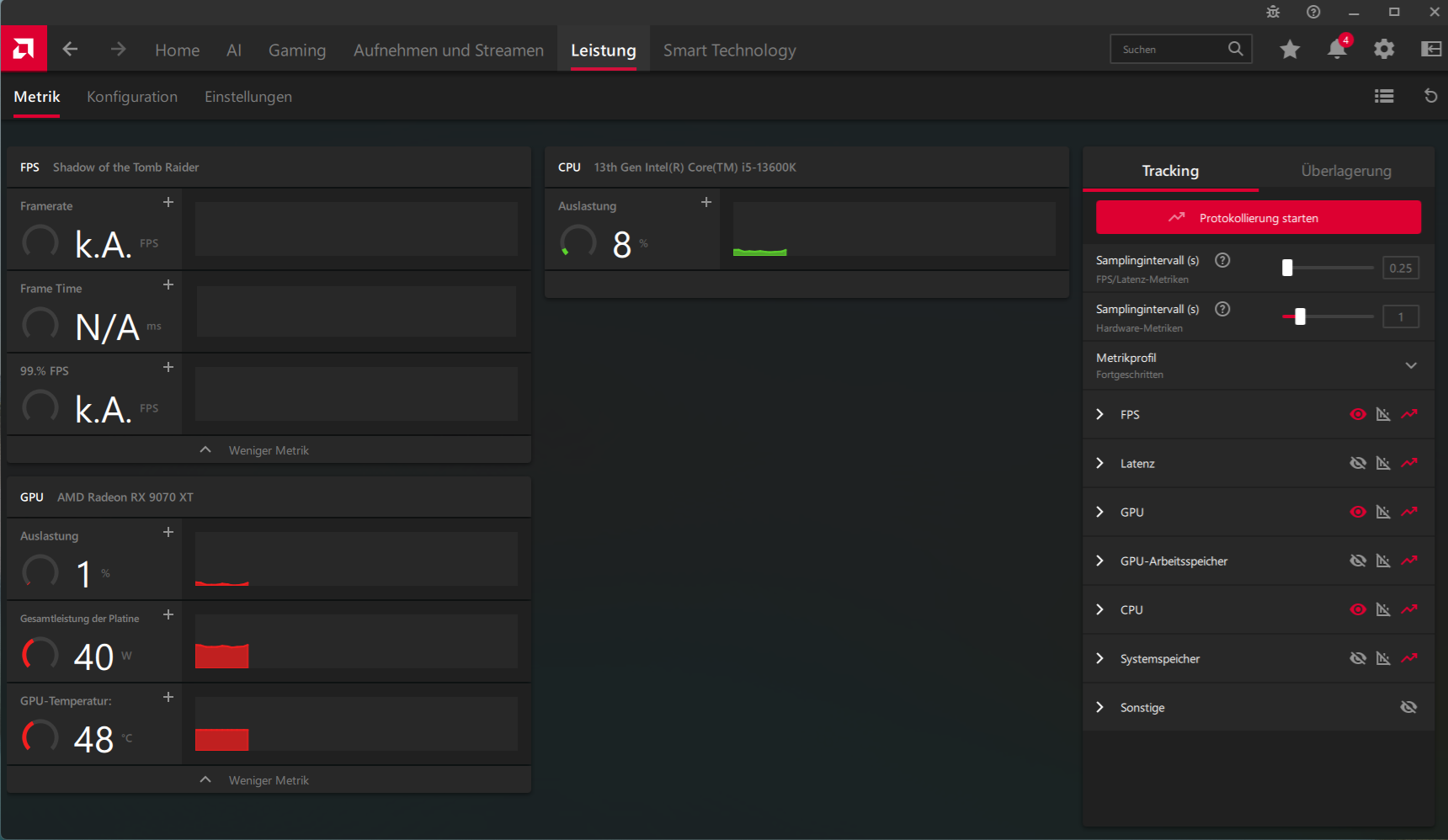Go forward with the right arrow
Viewport: 1448px width, 840px height.
coord(118,50)
